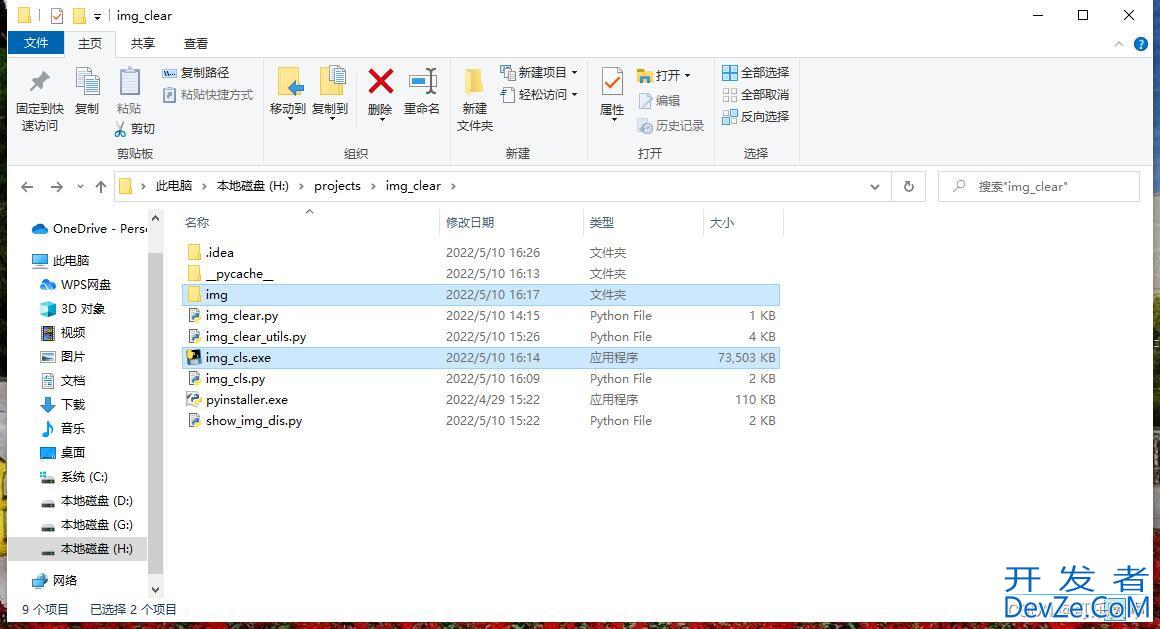Open 网络 (Network) in navigation pane
Screen dimensions: 1160x629
point(55,580)
